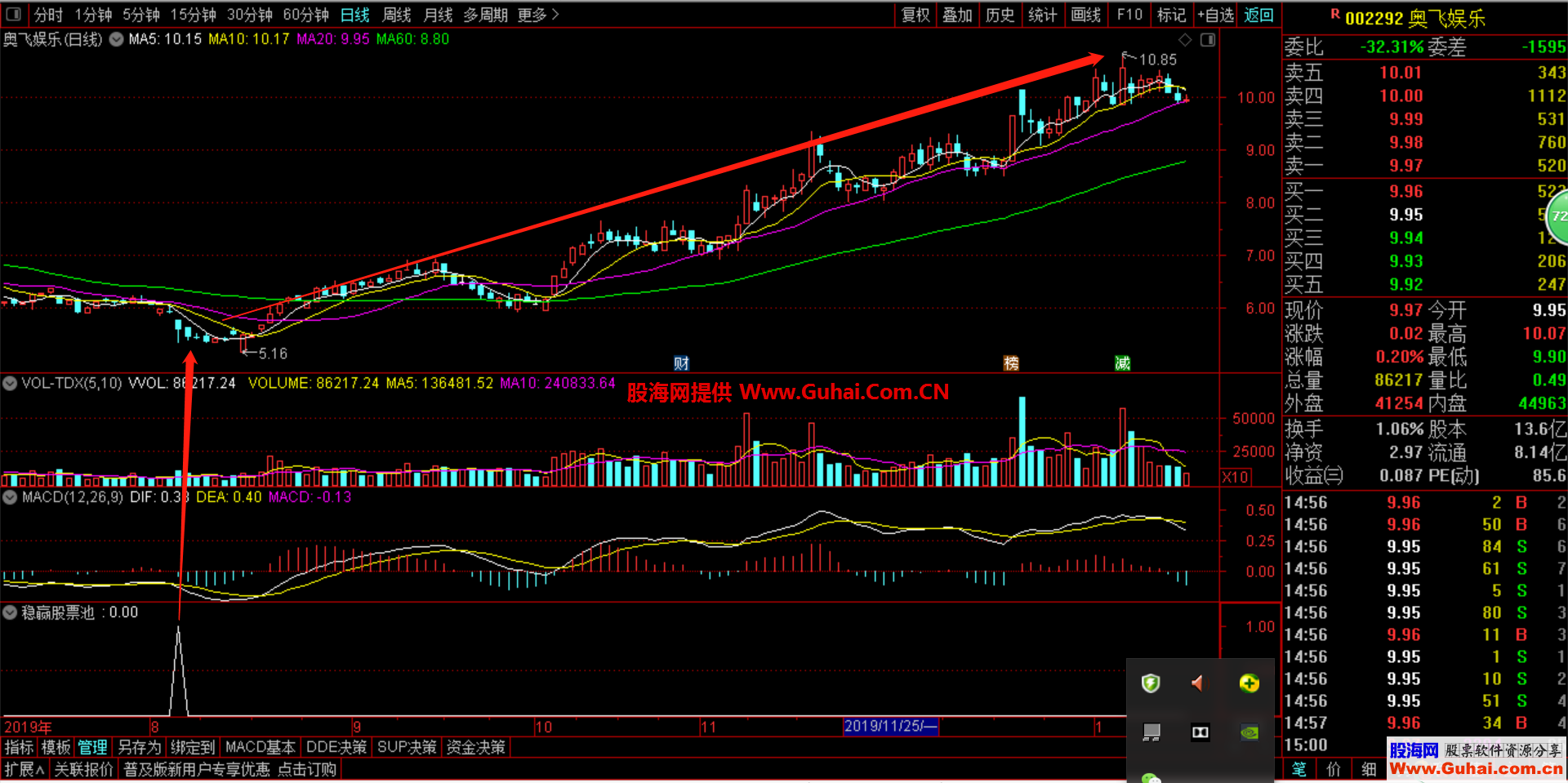
Task: Expand the 更多 periods menu
Action: [x=538, y=15]
